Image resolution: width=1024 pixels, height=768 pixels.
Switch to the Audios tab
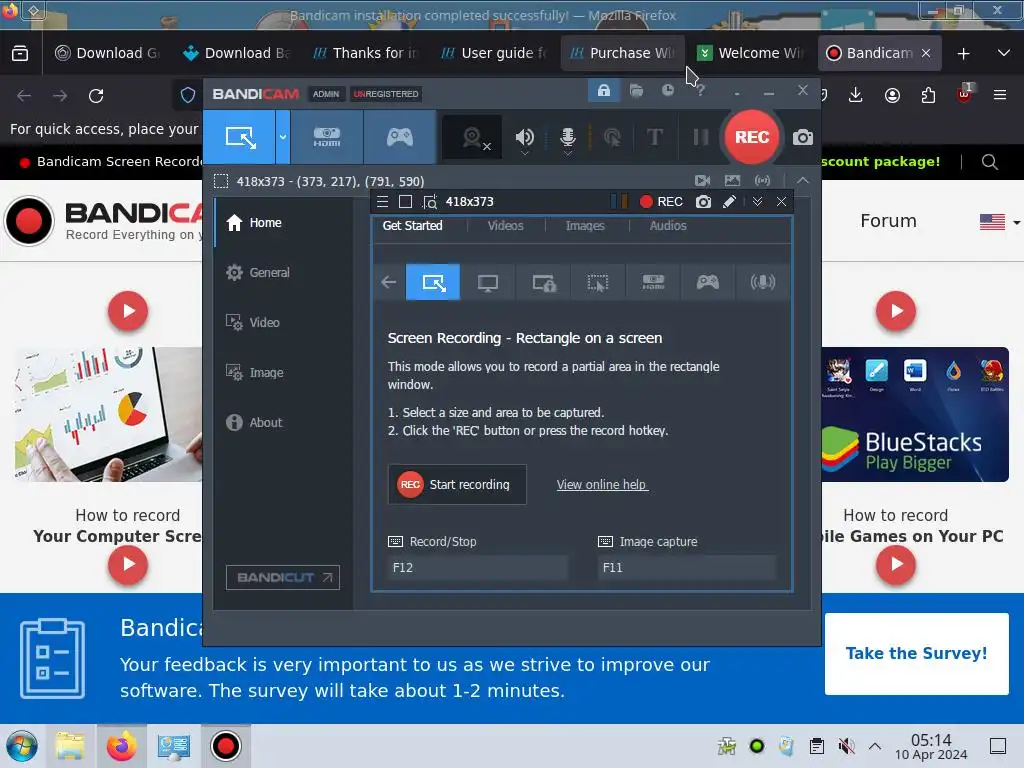tap(667, 225)
